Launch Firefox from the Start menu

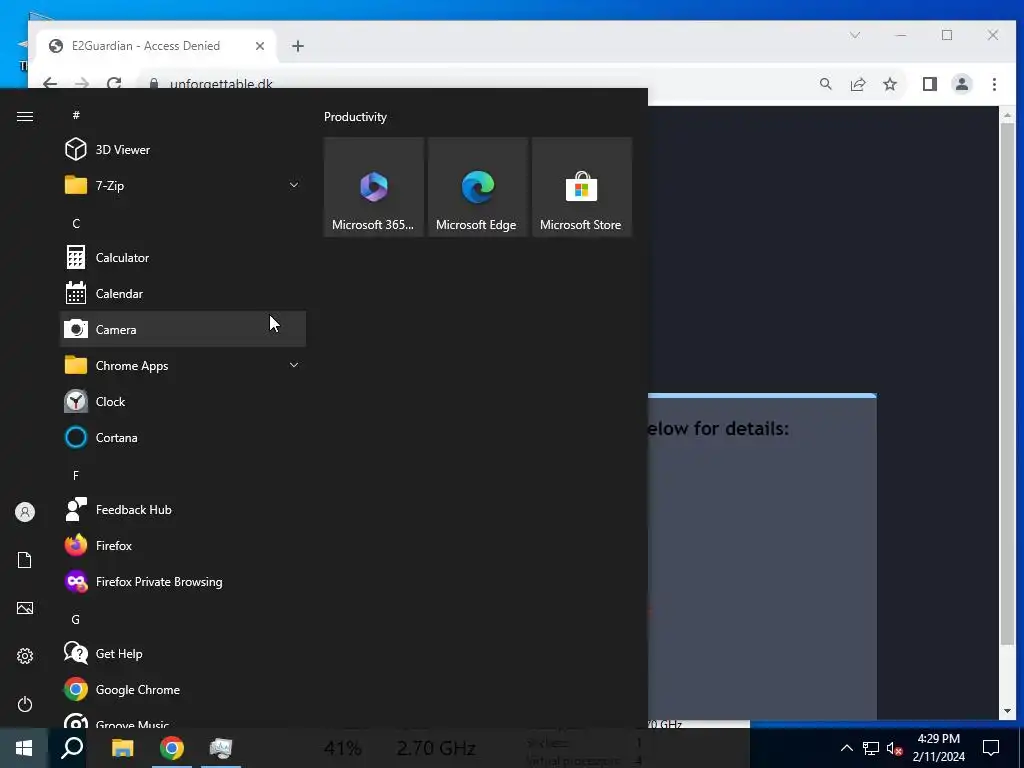(x=182, y=545)
